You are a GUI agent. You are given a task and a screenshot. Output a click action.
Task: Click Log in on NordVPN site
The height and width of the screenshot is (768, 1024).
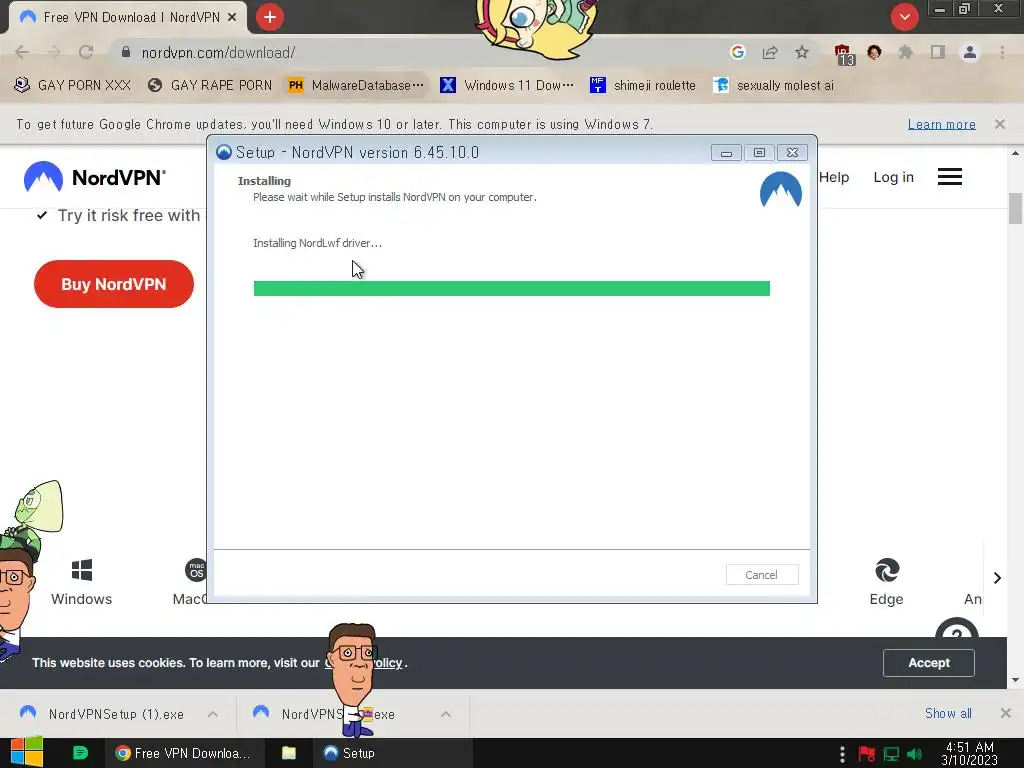tap(893, 177)
